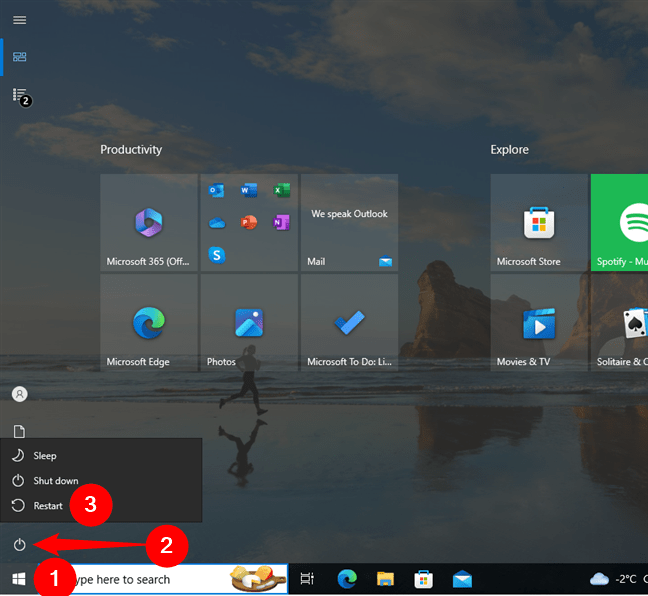This screenshot has height=596, width=648.
Task: Launch Excel from the Office folder tile
Action: [x=281, y=191]
